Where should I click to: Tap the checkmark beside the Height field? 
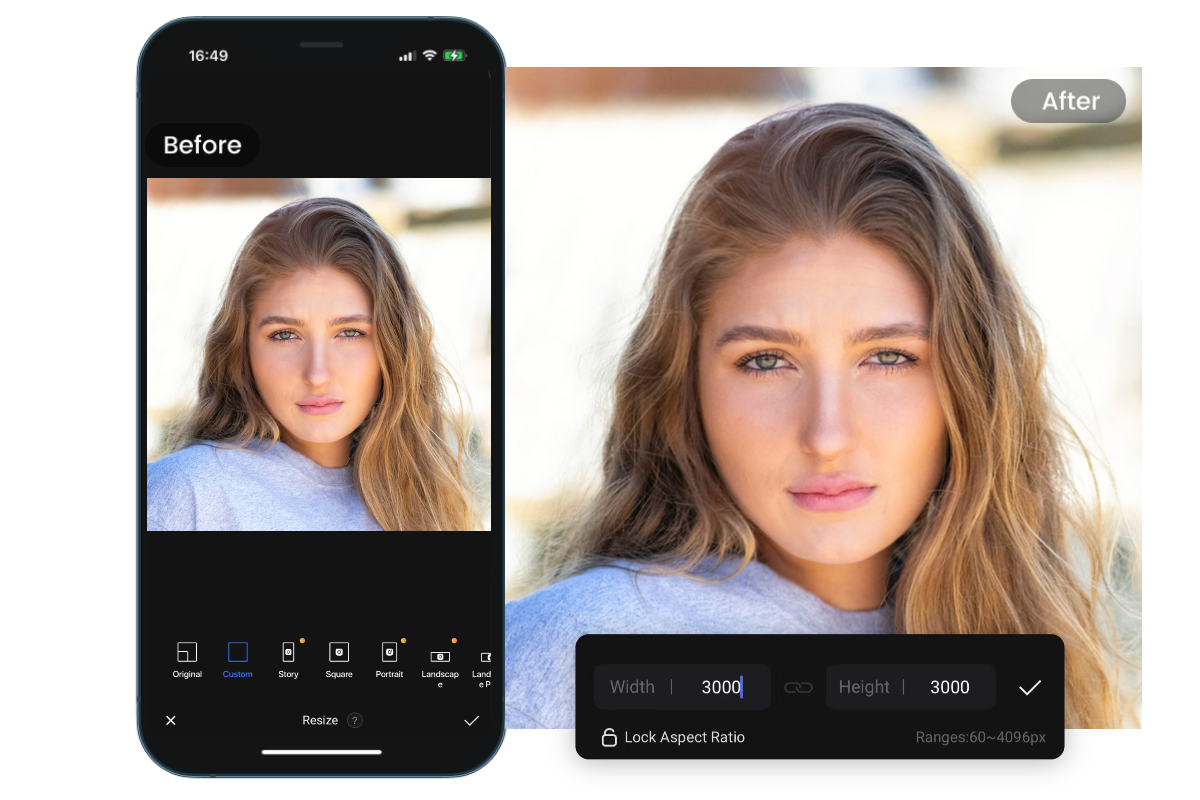1030,687
